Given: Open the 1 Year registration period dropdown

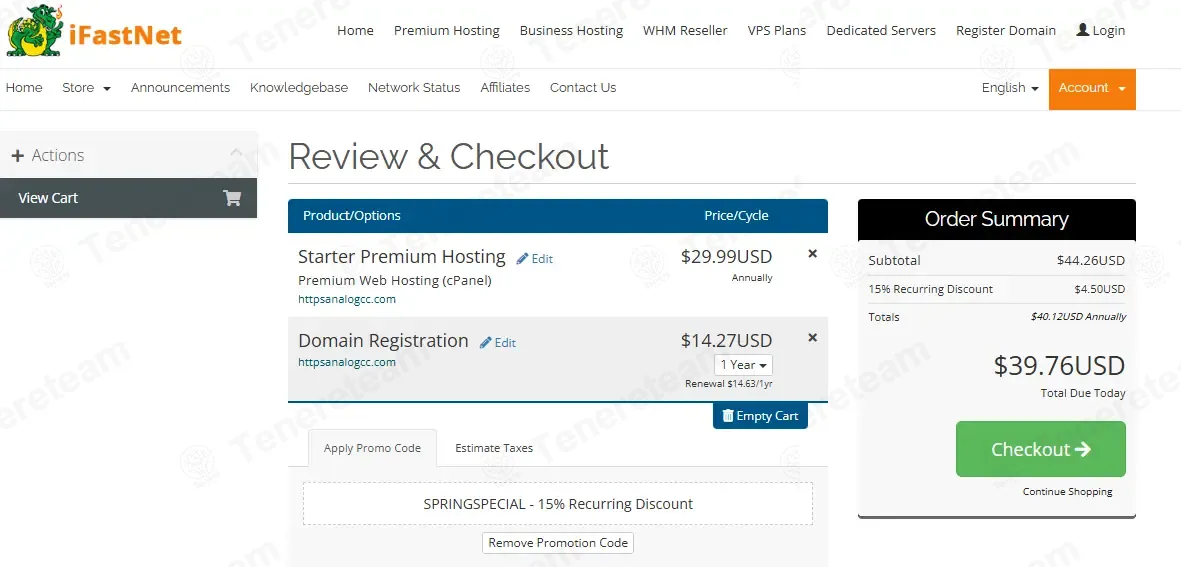Looking at the screenshot, I should click(x=743, y=364).
